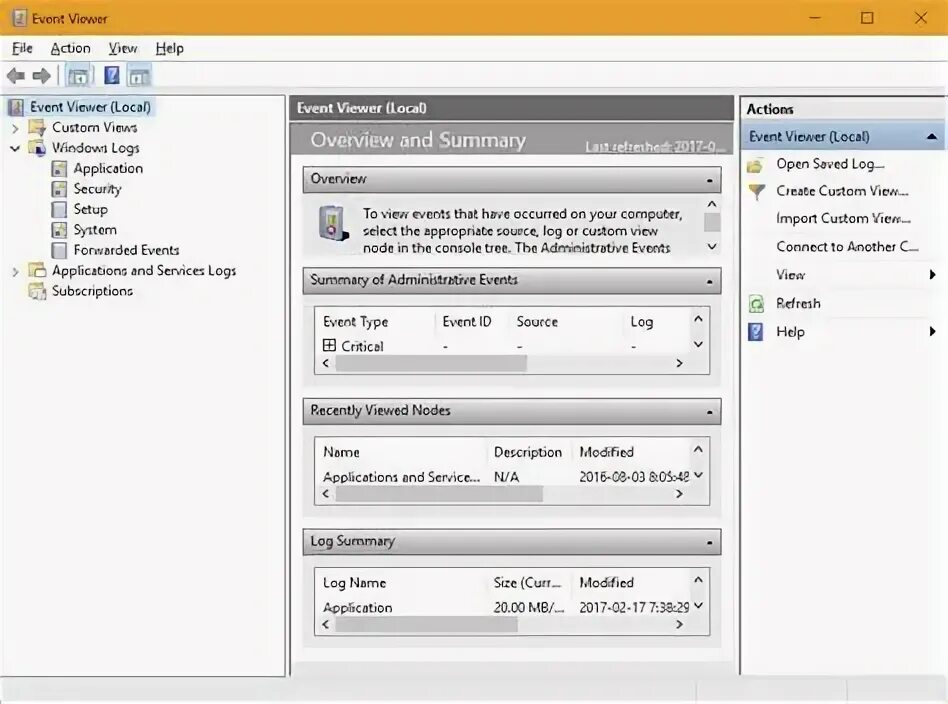This screenshot has width=948, height=704.
Task: Click the Overview text scrollbar thumb
Action: point(712,222)
